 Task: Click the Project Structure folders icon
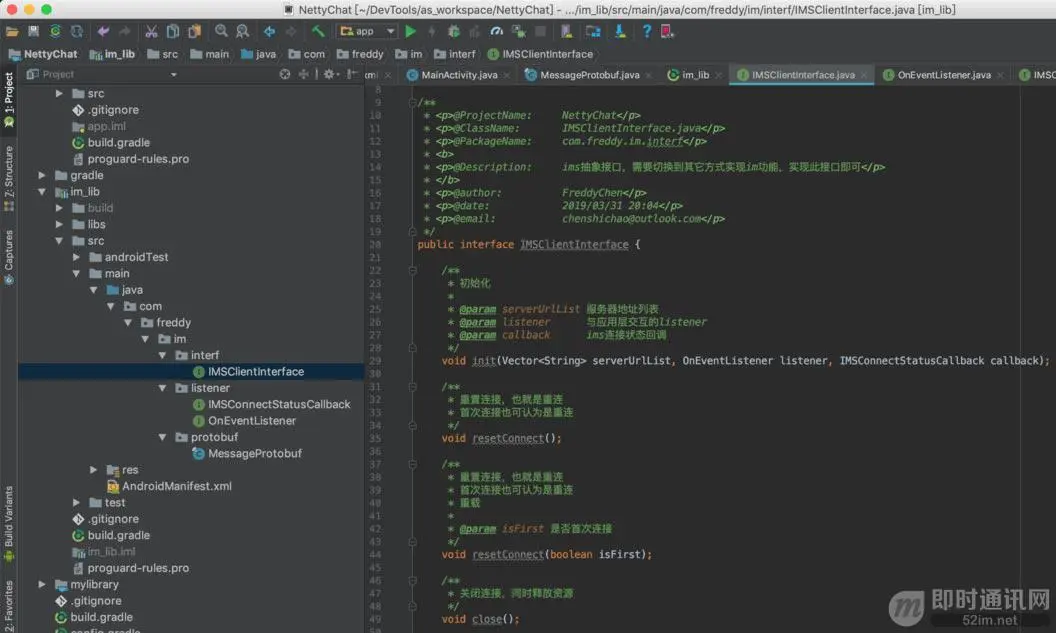click(593, 31)
